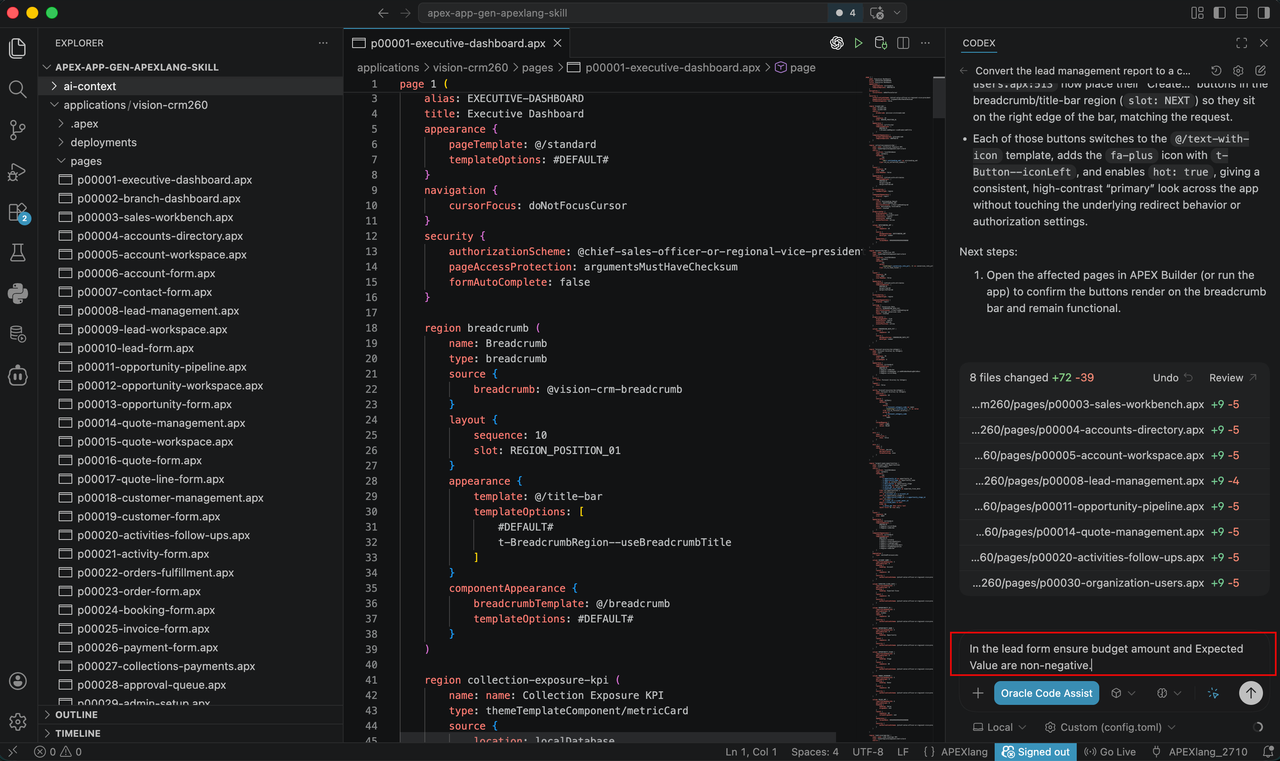The height and width of the screenshot is (761, 1280).
Task: Open the Search view in activity bar
Action: [x=17, y=89]
